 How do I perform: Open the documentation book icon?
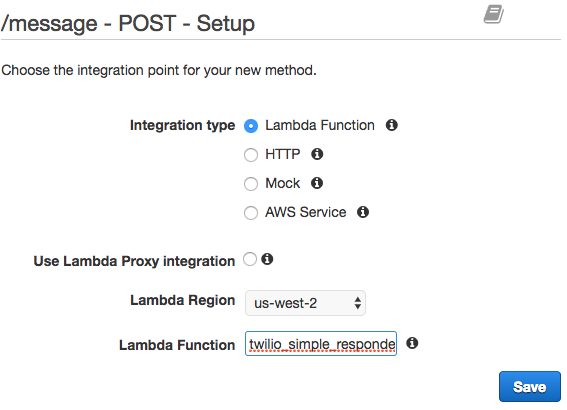click(x=494, y=14)
